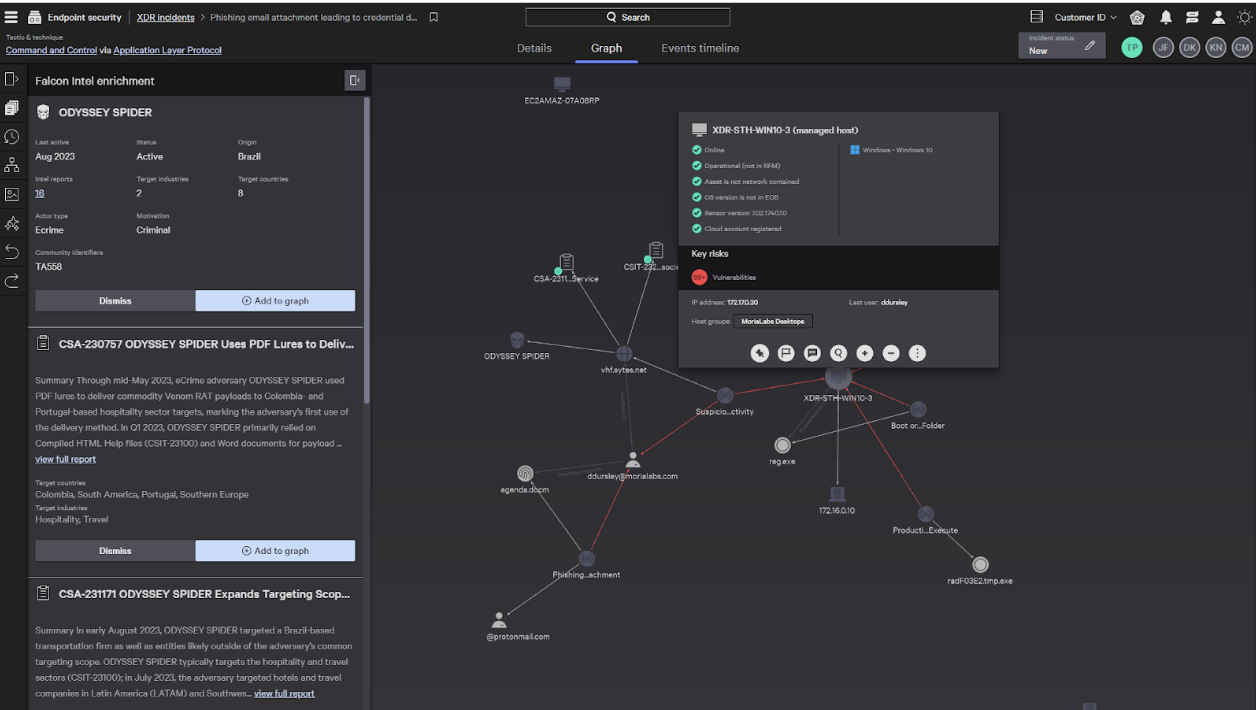Click the Endpoint security module icon

click(x=35, y=17)
